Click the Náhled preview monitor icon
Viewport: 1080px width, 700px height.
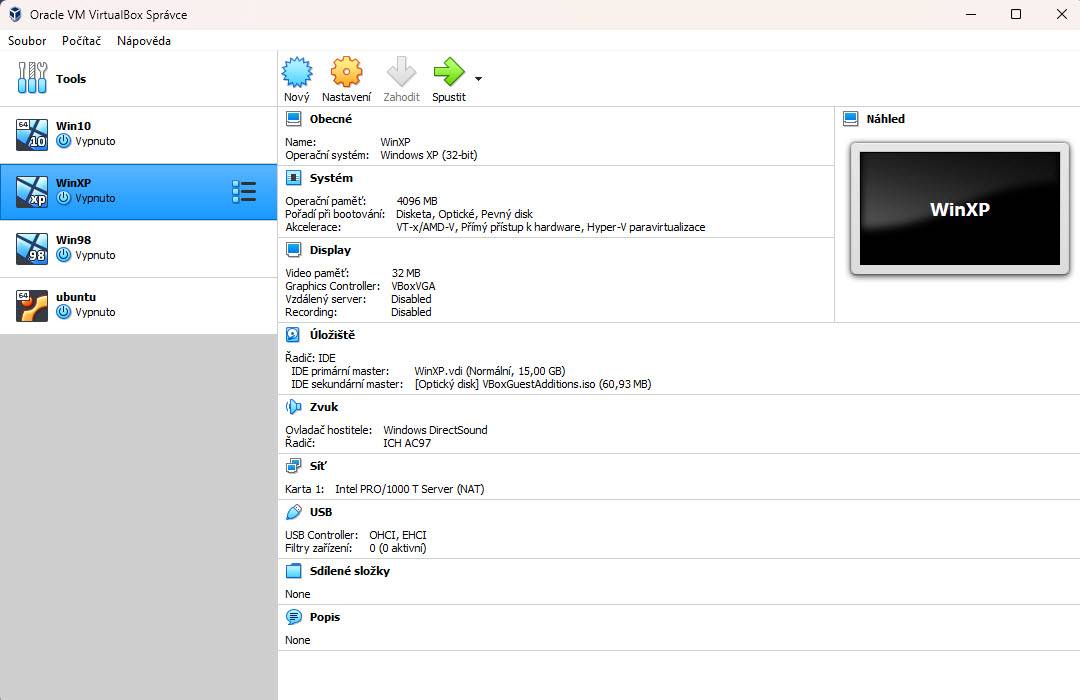(851, 119)
